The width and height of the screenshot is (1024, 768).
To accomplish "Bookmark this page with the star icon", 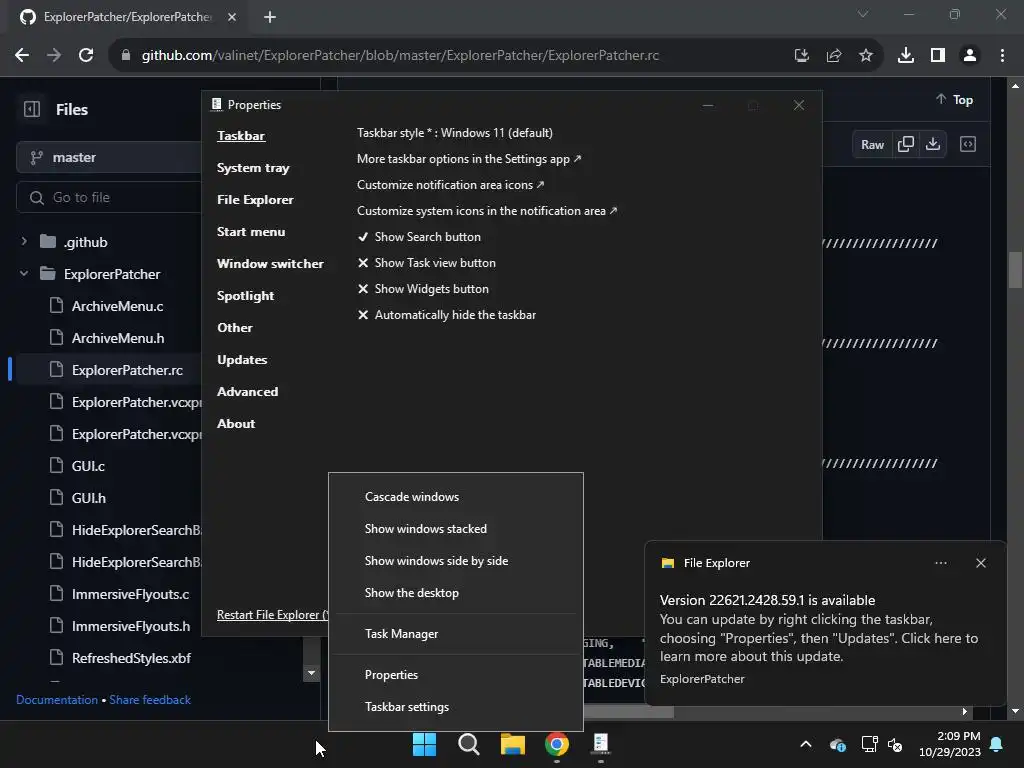I will tap(866, 56).
